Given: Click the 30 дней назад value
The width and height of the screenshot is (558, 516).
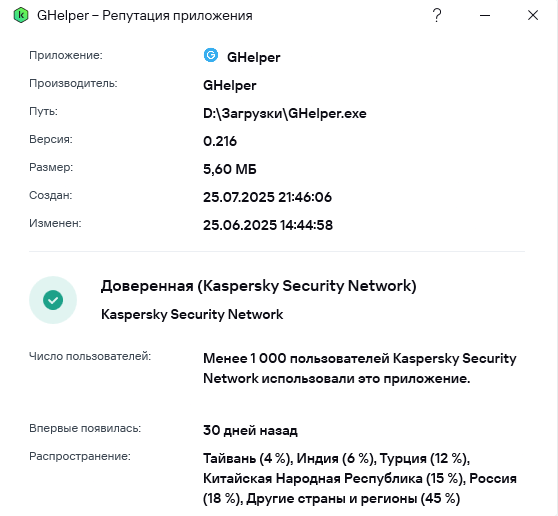Looking at the screenshot, I should click(250, 431).
